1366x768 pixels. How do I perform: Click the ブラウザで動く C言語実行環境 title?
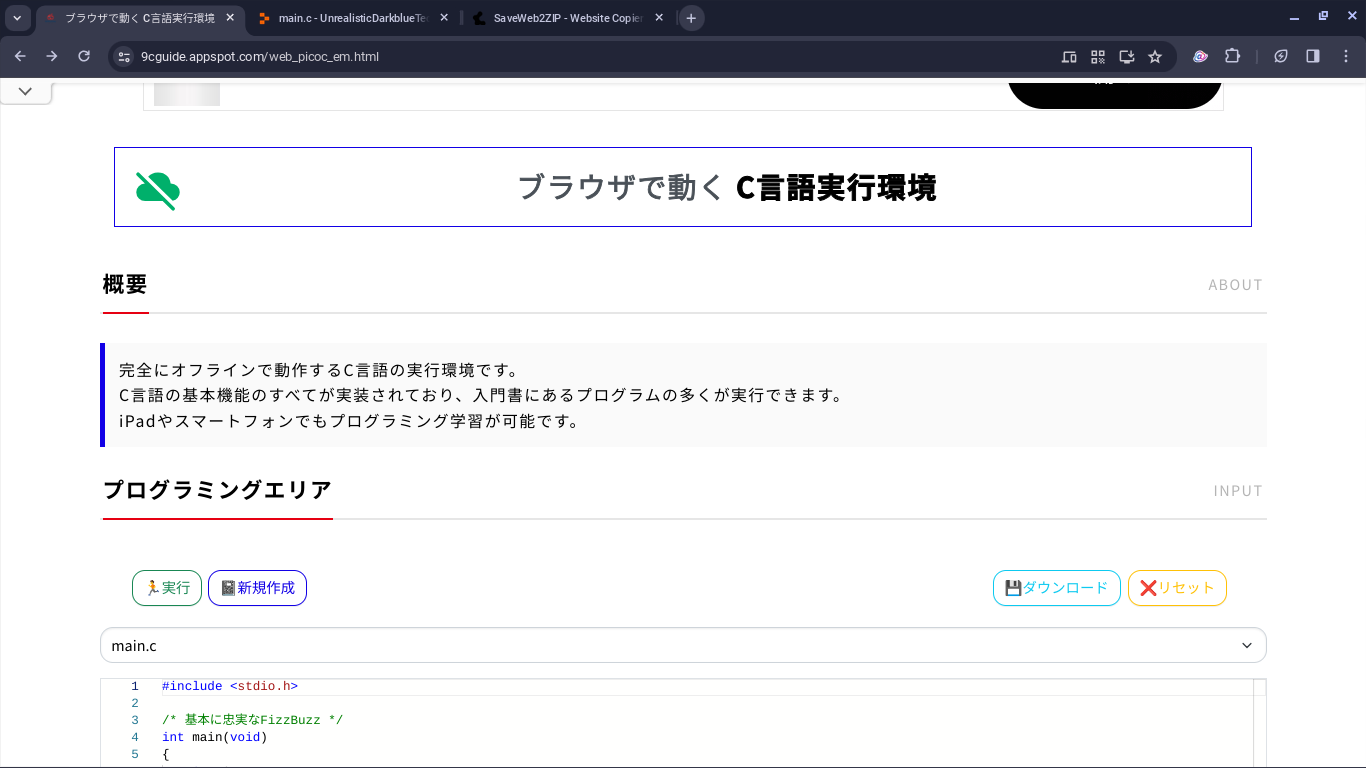[x=727, y=187]
